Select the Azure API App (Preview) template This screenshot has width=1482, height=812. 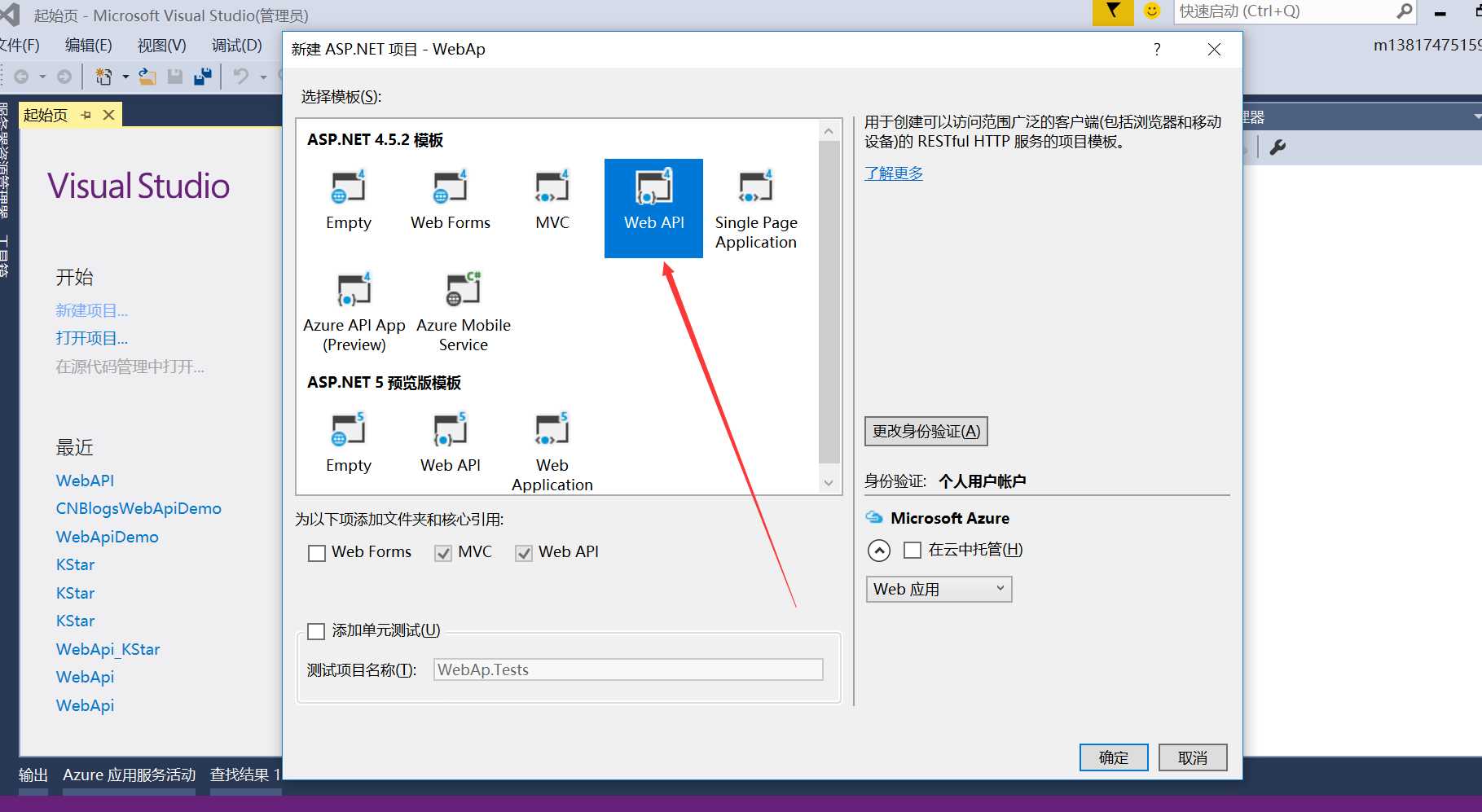(354, 312)
